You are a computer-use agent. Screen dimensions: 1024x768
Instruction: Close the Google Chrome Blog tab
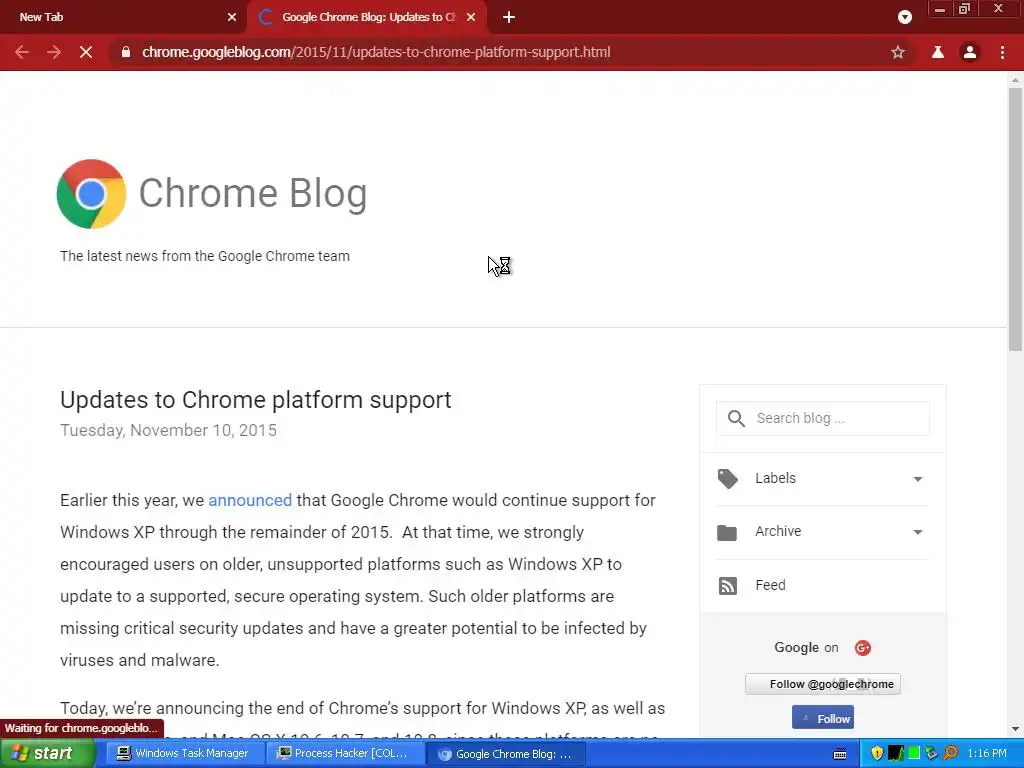pos(471,17)
